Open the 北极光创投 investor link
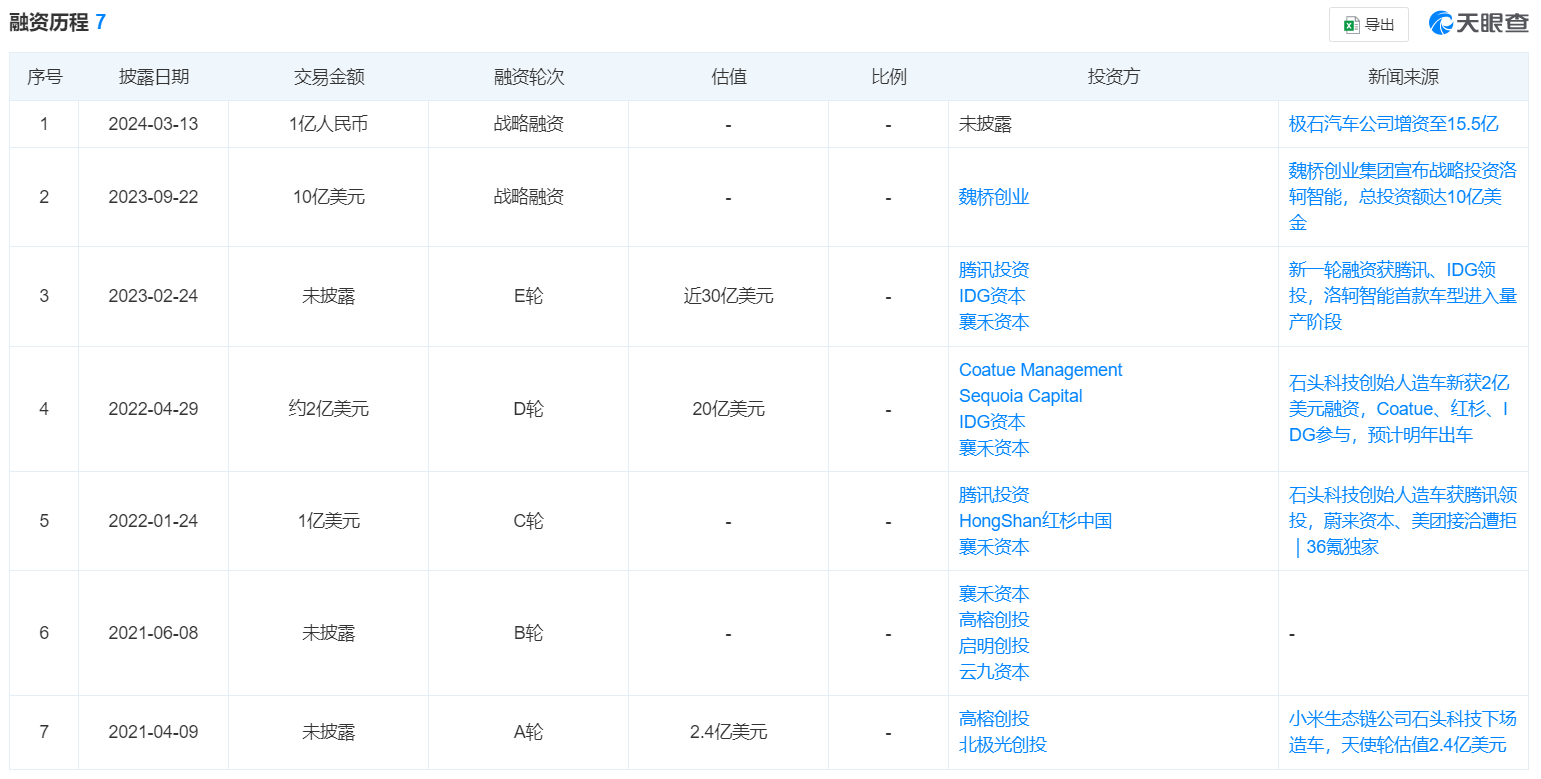 coord(1003,745)
